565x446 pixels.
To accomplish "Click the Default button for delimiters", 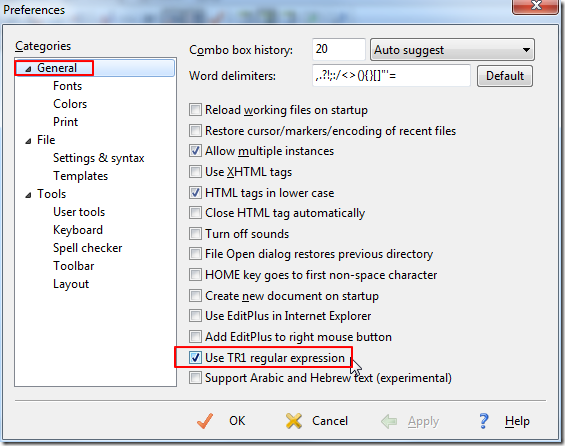I will point(505,76).
